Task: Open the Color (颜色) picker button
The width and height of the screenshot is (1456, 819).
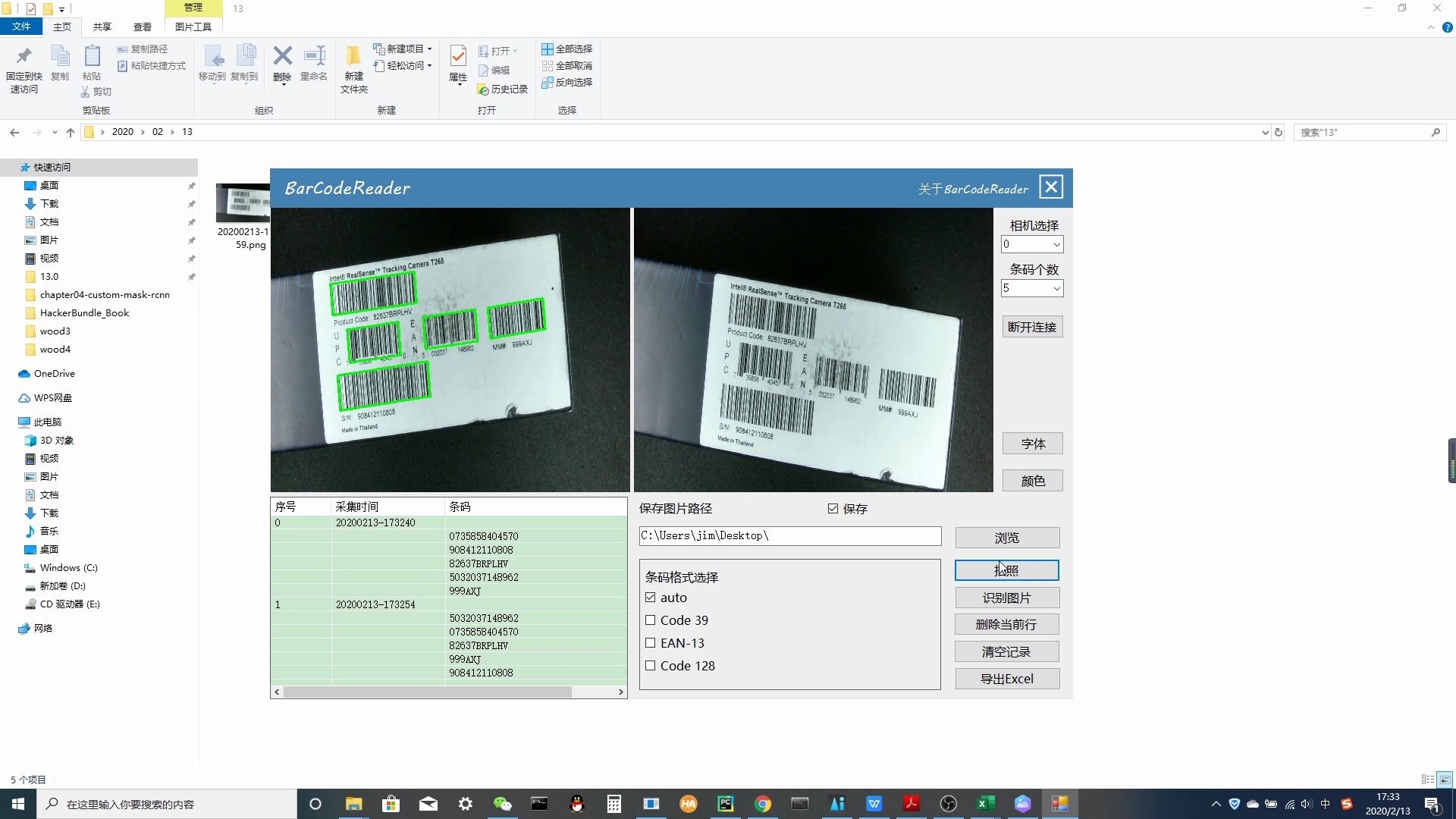Action: click(x=1032, y=481)
